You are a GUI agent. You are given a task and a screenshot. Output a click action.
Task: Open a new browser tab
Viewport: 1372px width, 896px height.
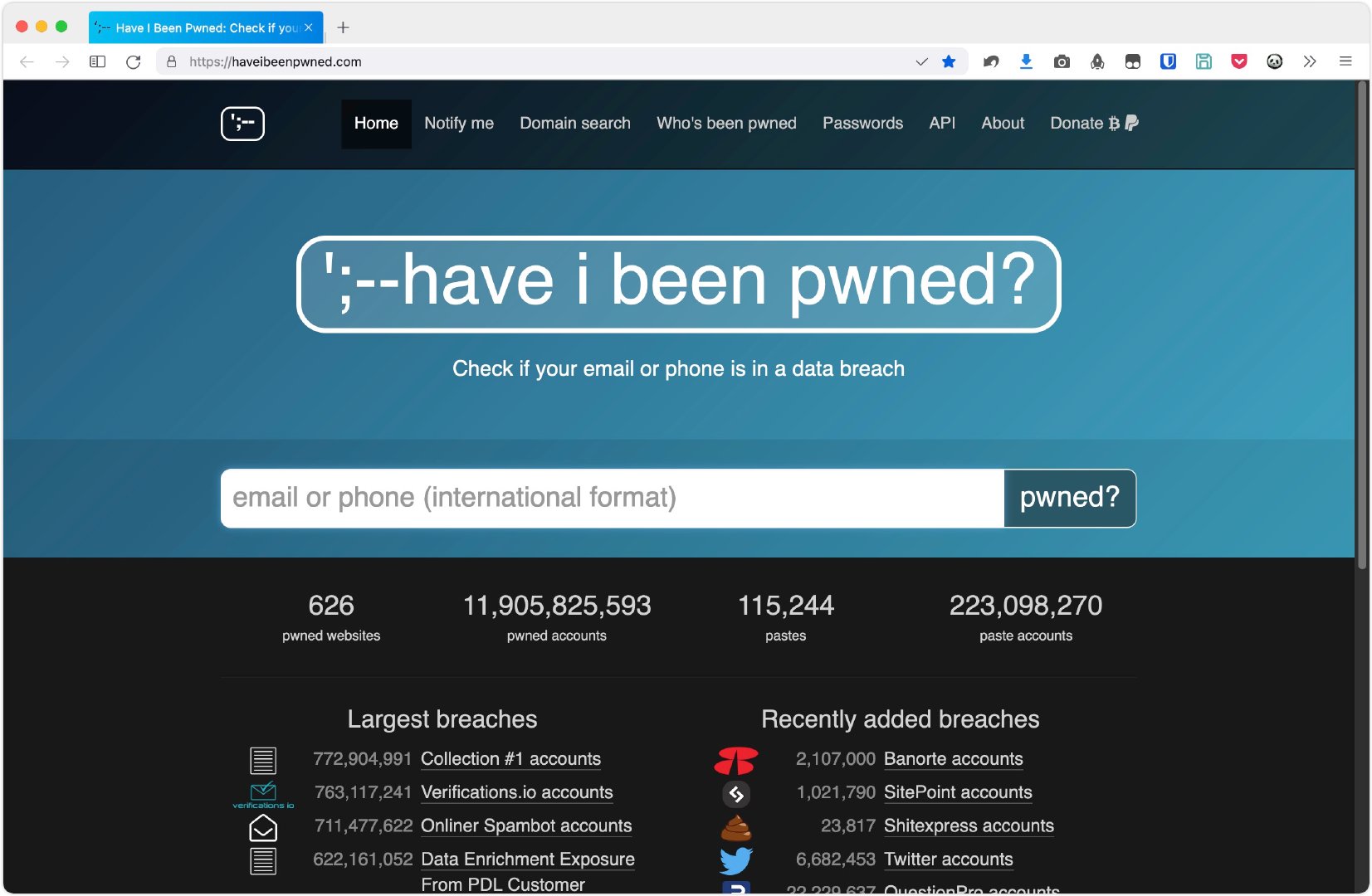tap(343, 27)
